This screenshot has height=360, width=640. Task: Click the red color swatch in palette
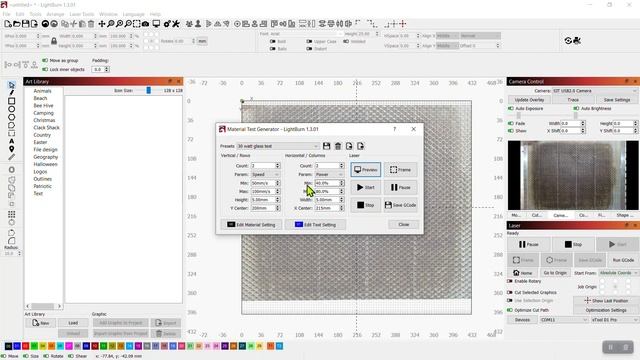(25, 346)
